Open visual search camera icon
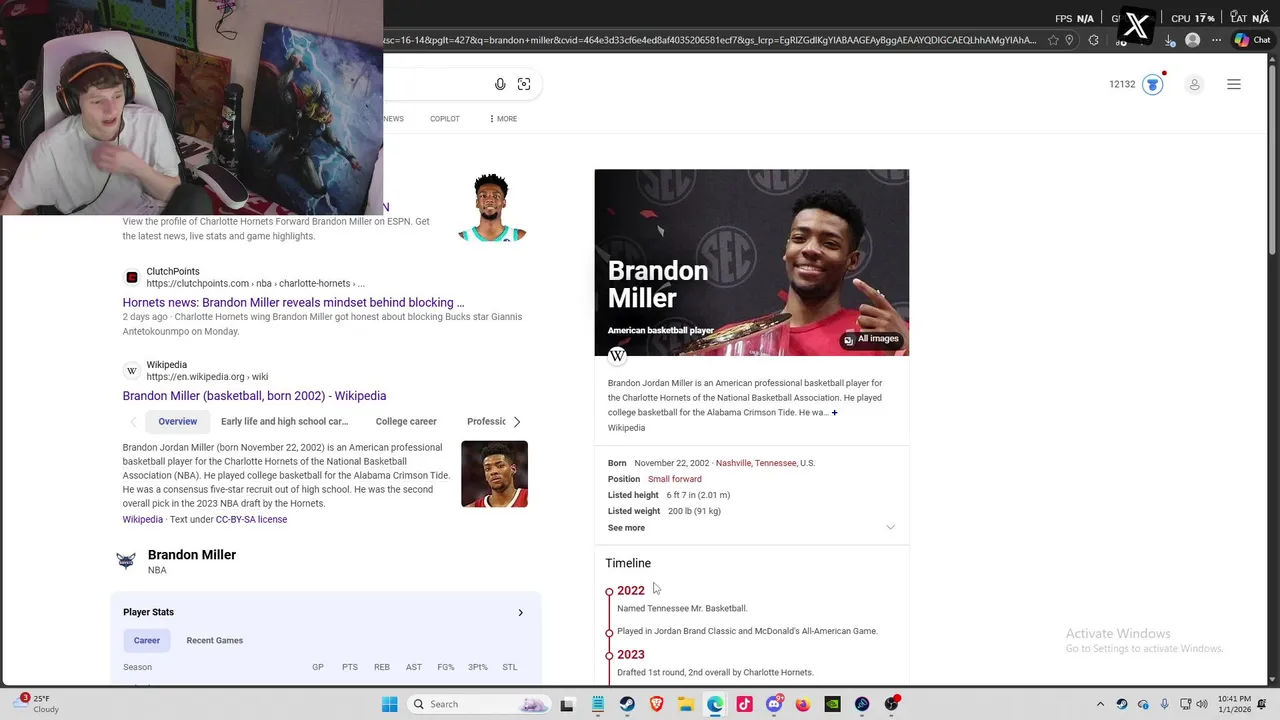Image resolution: width=1280 pixels, height=720 pixels. click(x=524, y=84)
